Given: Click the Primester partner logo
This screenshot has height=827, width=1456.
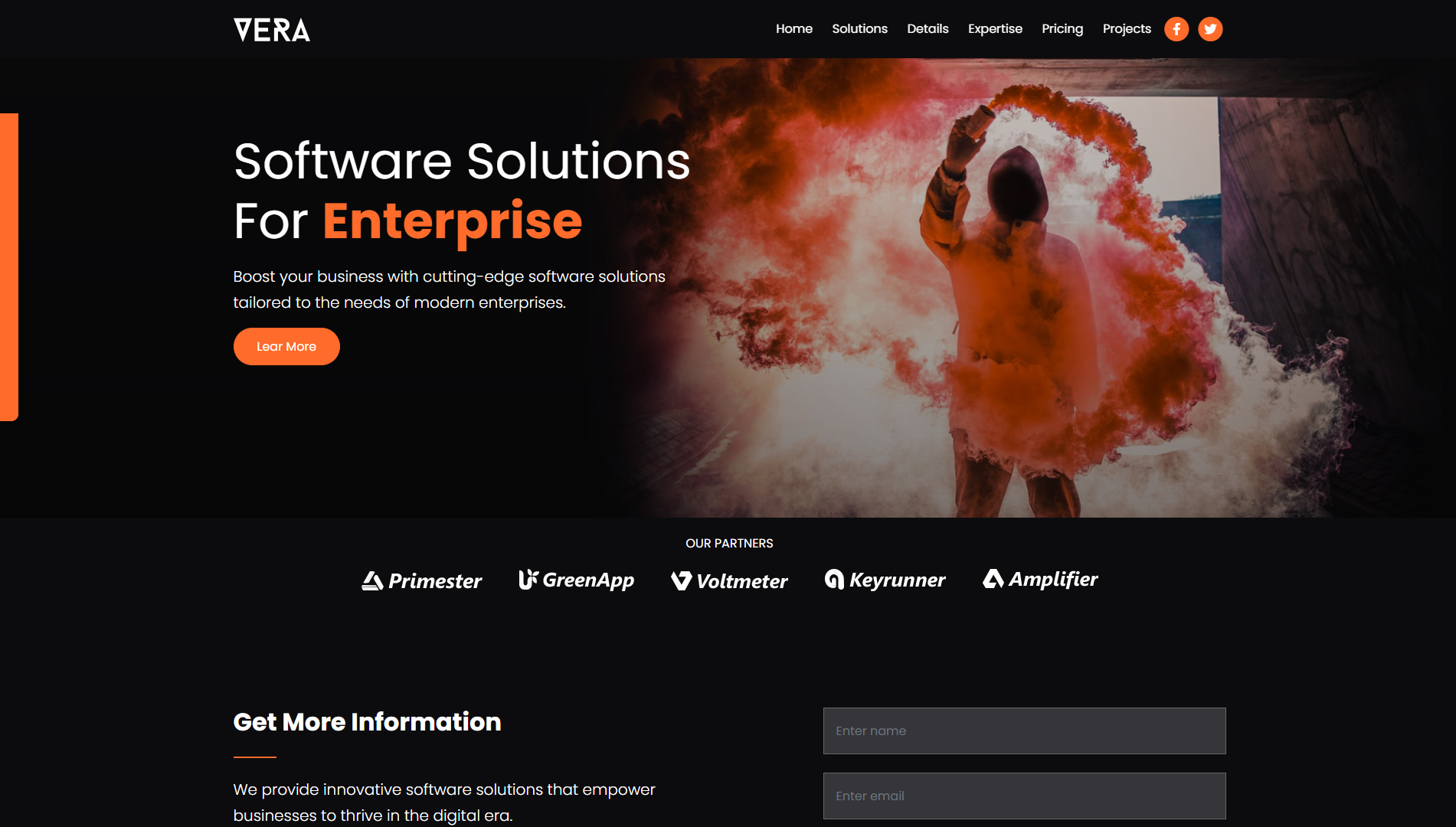Looking at the screenshot, I should tap(421, 581).
